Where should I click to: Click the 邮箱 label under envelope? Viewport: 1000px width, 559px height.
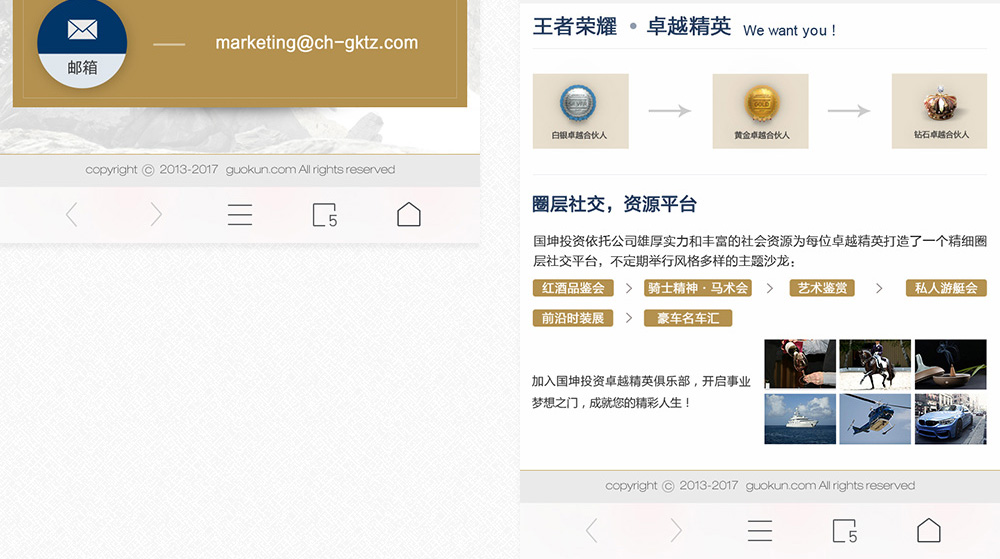coord(82,68)
